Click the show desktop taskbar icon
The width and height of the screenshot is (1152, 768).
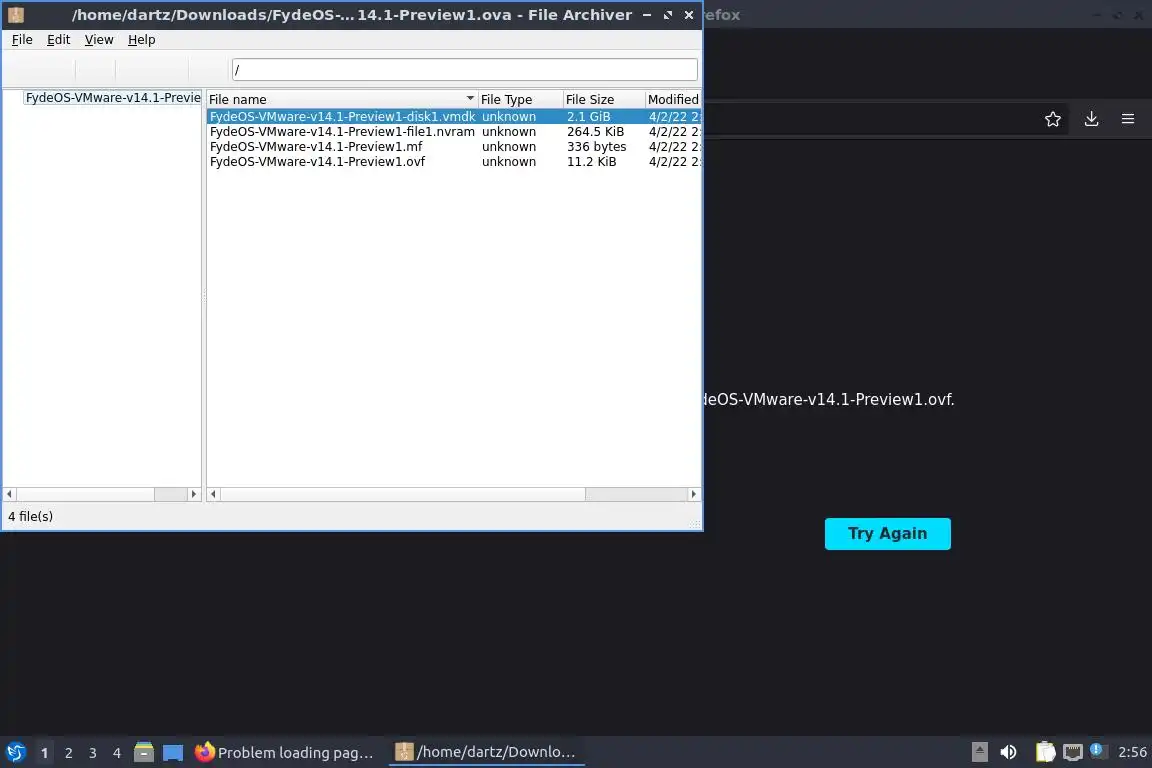(173, 753)
